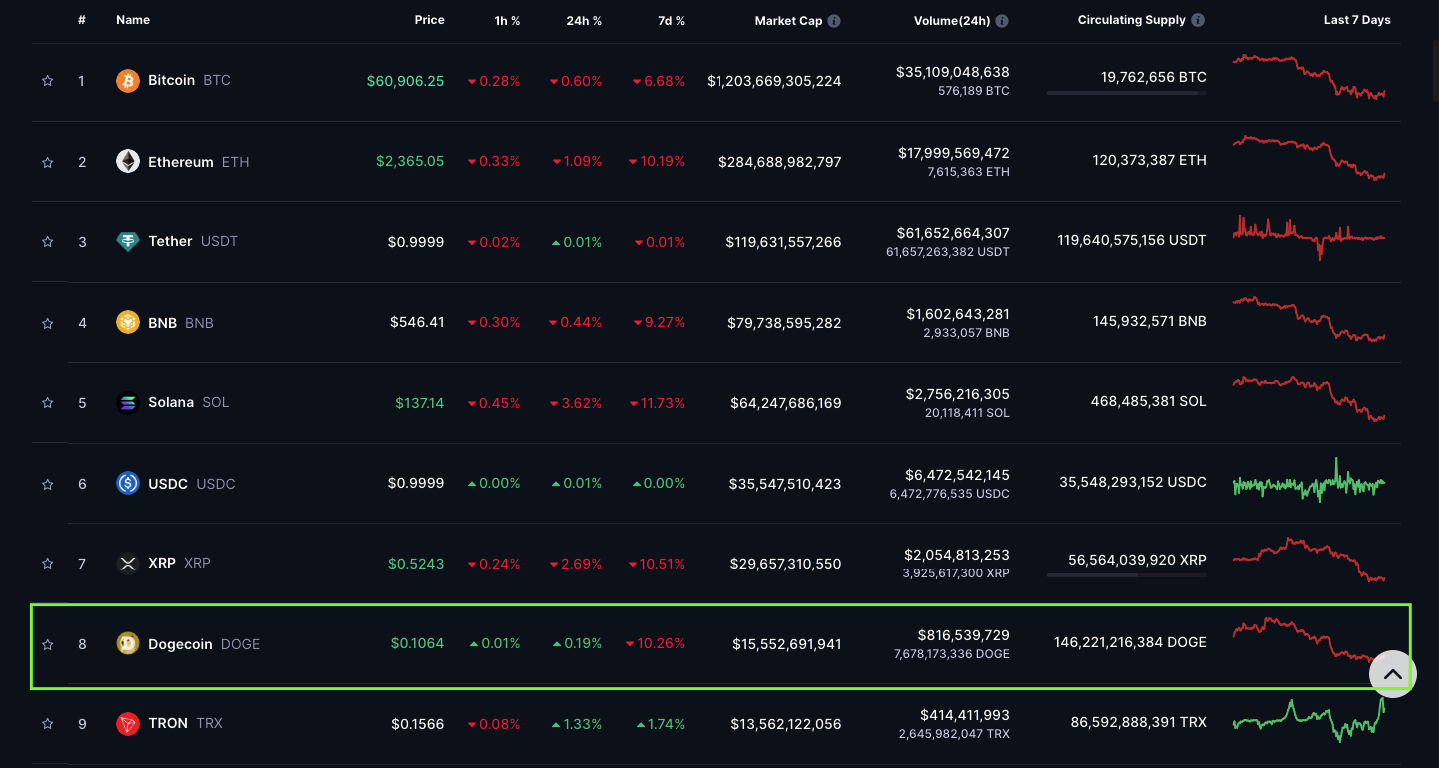
Task: Click Ethereum market cap $284,688,982,797
Action: pos(780,161)
